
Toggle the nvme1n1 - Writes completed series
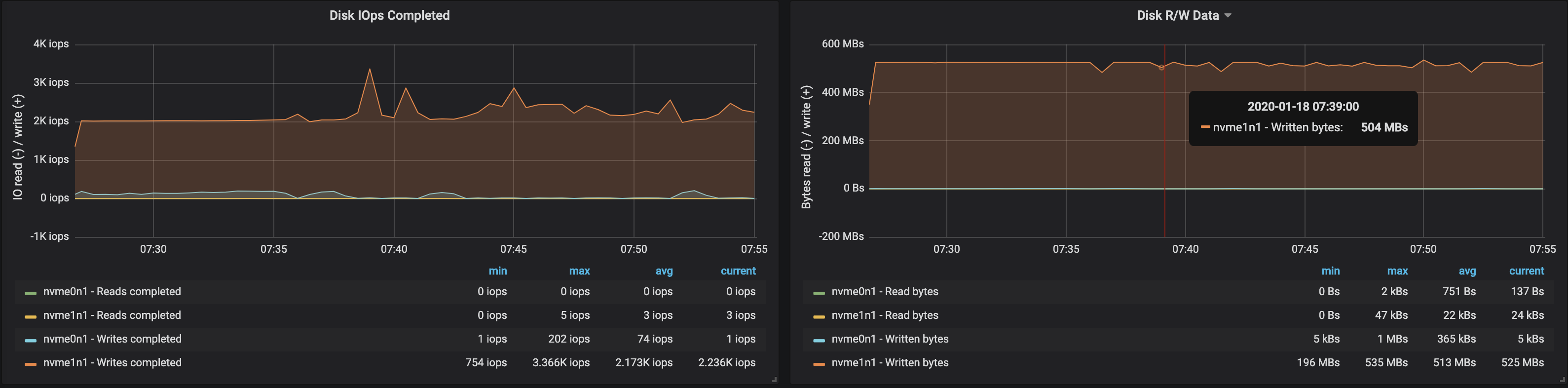click(x=112, y=362)
